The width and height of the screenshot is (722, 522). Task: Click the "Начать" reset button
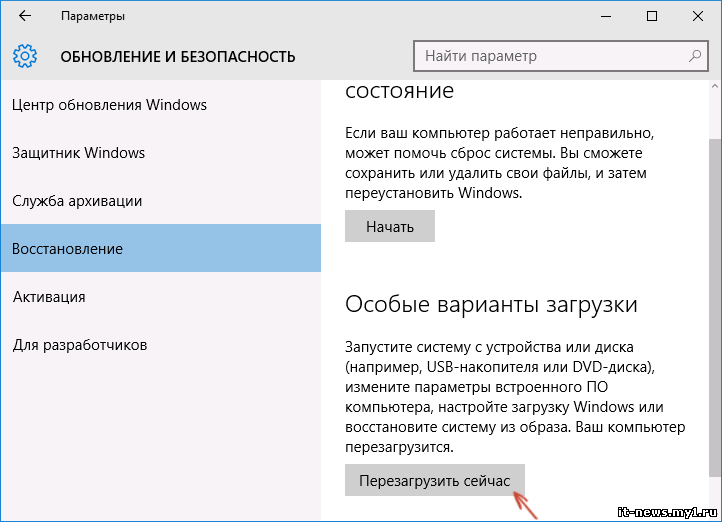coord(390,226)
